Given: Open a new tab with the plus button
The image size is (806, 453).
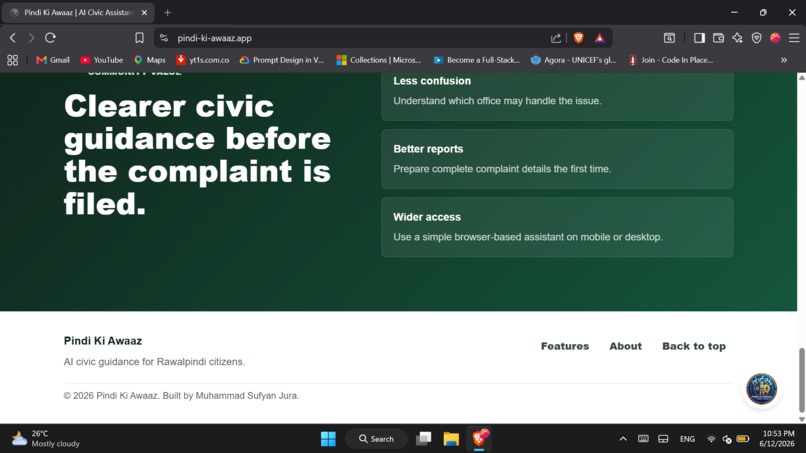Looking at the screenshot, I should pos(168,12).
